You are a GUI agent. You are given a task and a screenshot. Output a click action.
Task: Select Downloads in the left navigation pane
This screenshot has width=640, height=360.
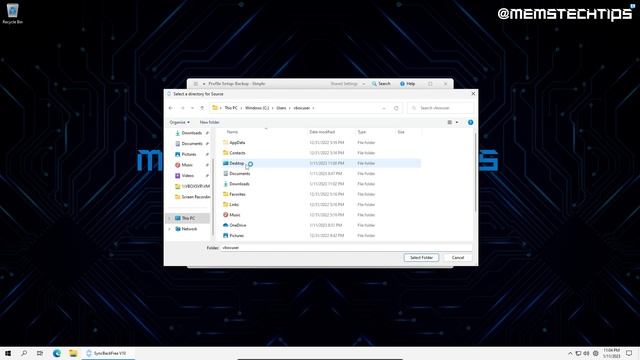[191, 133]
